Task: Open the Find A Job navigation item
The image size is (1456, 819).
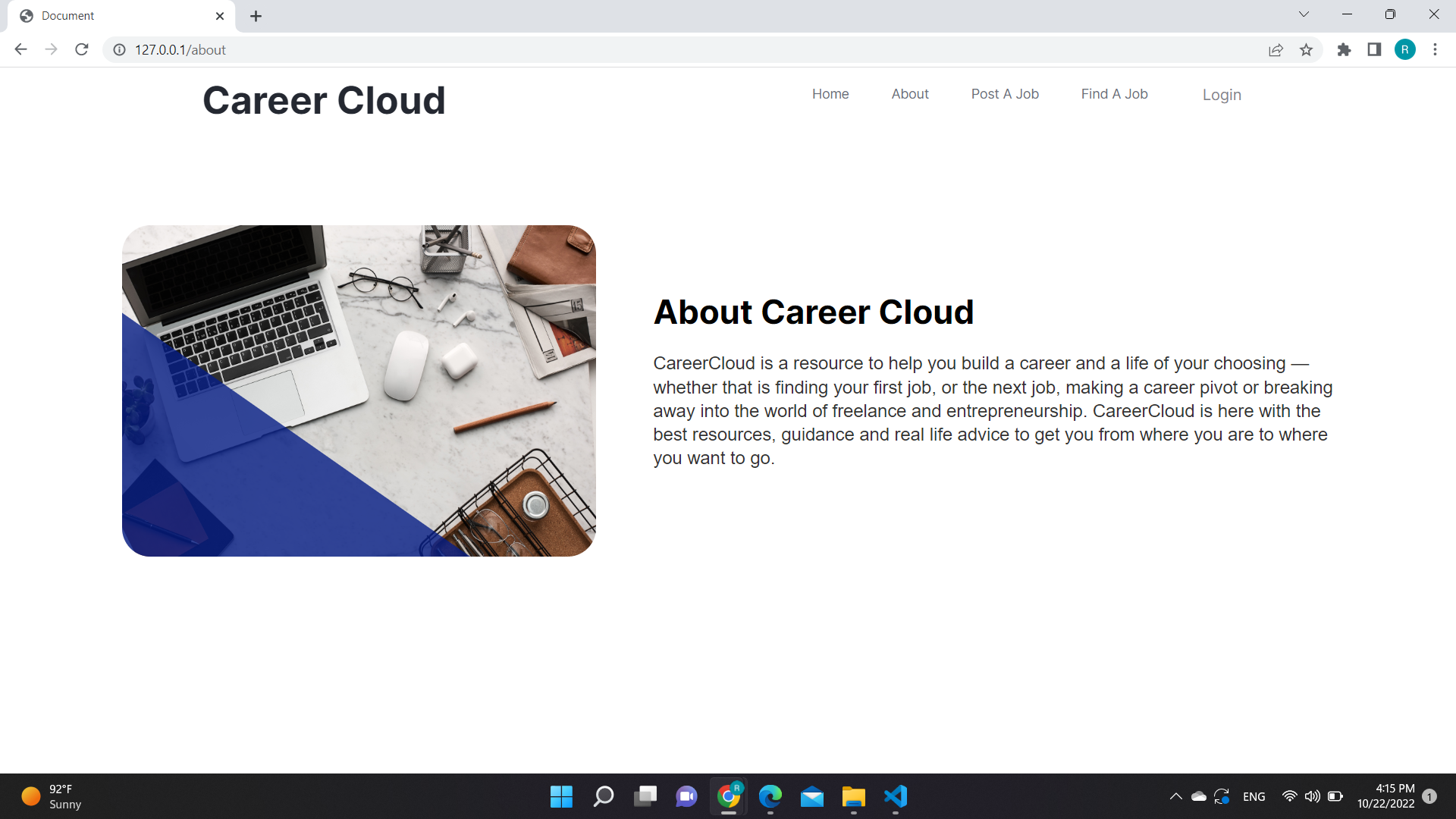Action: (1114, 93)
